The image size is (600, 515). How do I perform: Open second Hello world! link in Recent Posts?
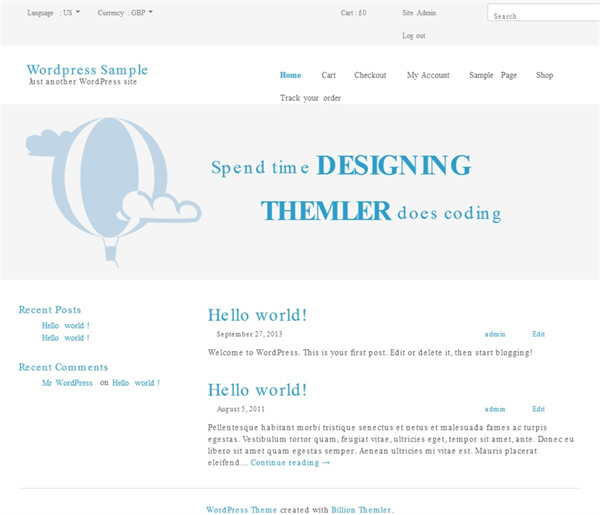pyautogui.click(x=65, y=338)
